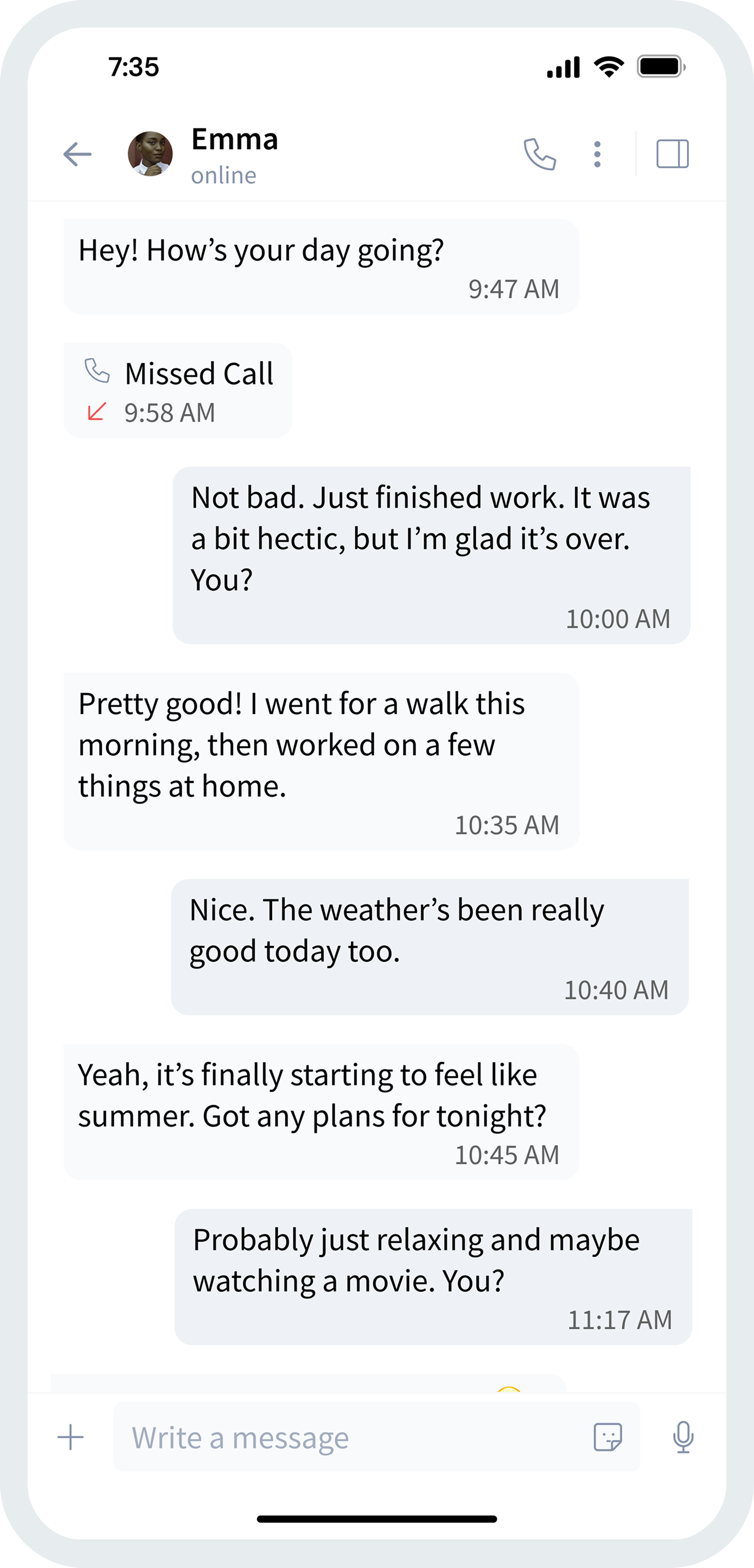Tap the microphone voice message icon

tap(683, 1437)
